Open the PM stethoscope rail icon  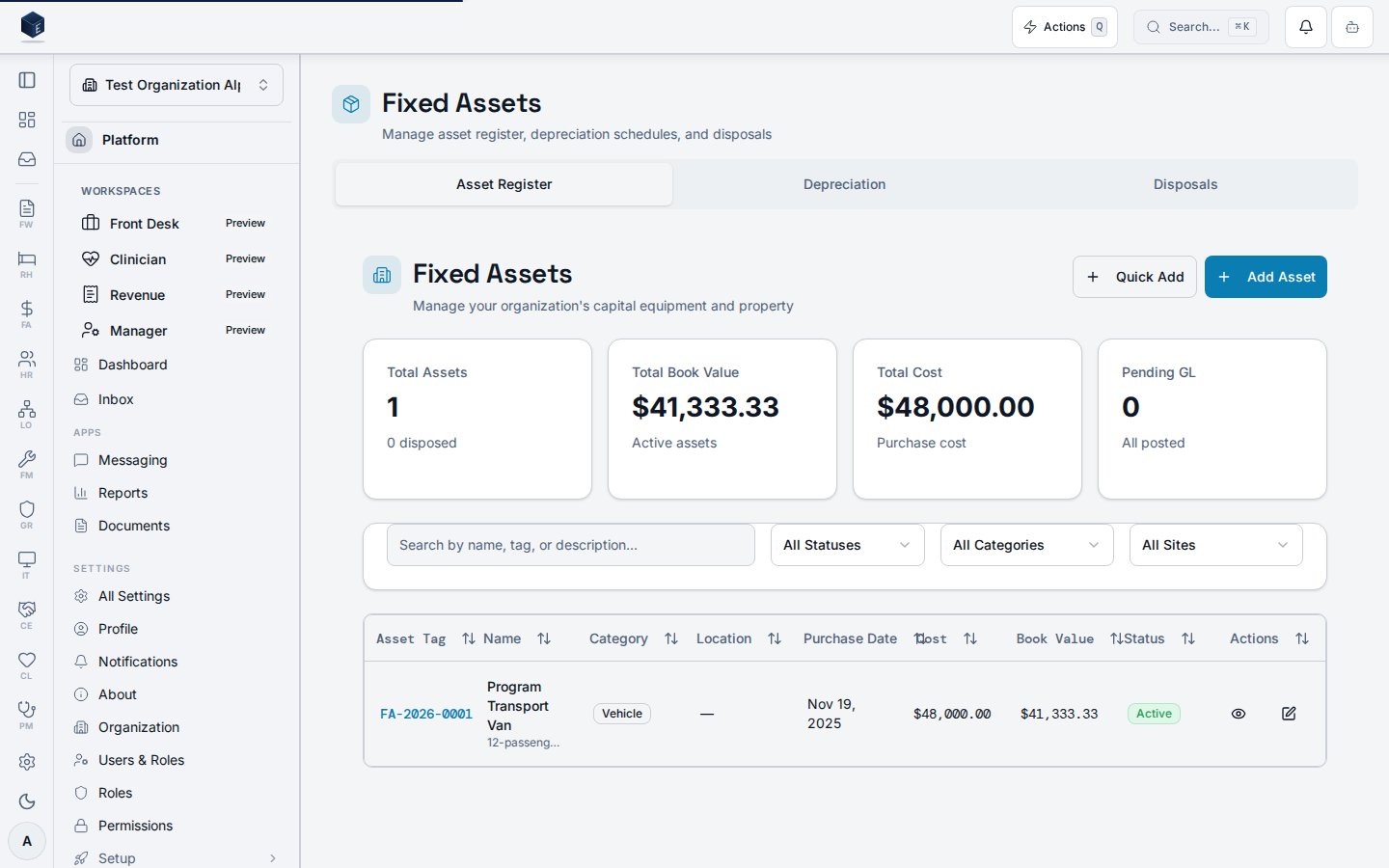point(27,715)
